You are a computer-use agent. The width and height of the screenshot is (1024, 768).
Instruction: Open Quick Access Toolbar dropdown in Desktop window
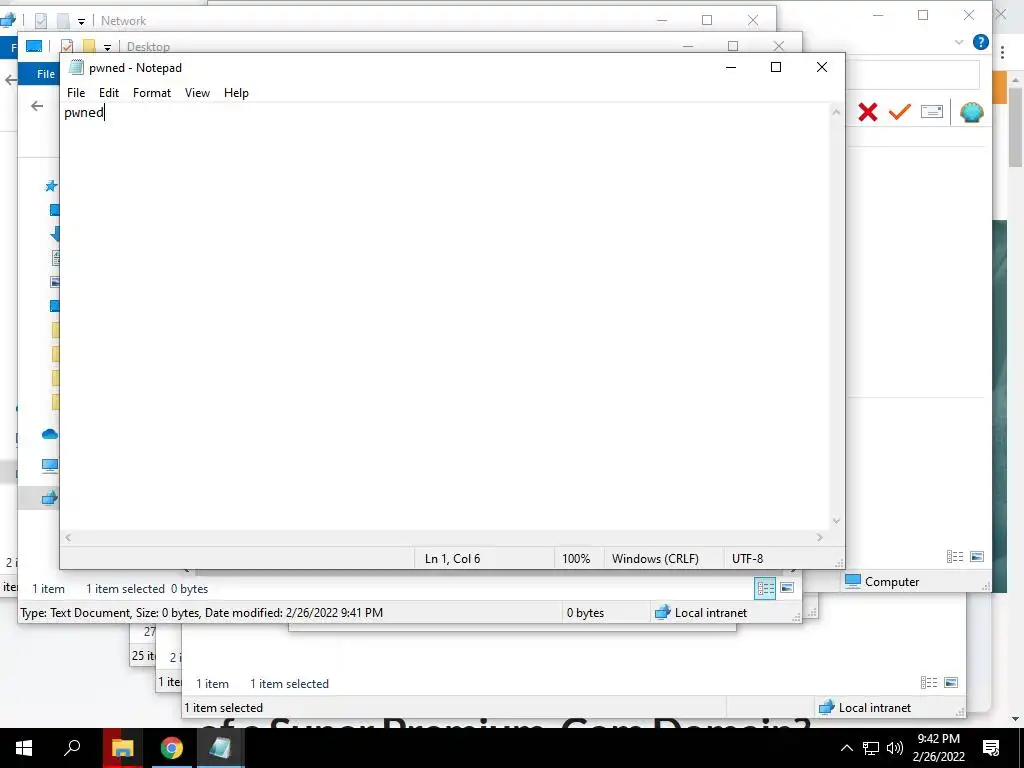point(107,47)
